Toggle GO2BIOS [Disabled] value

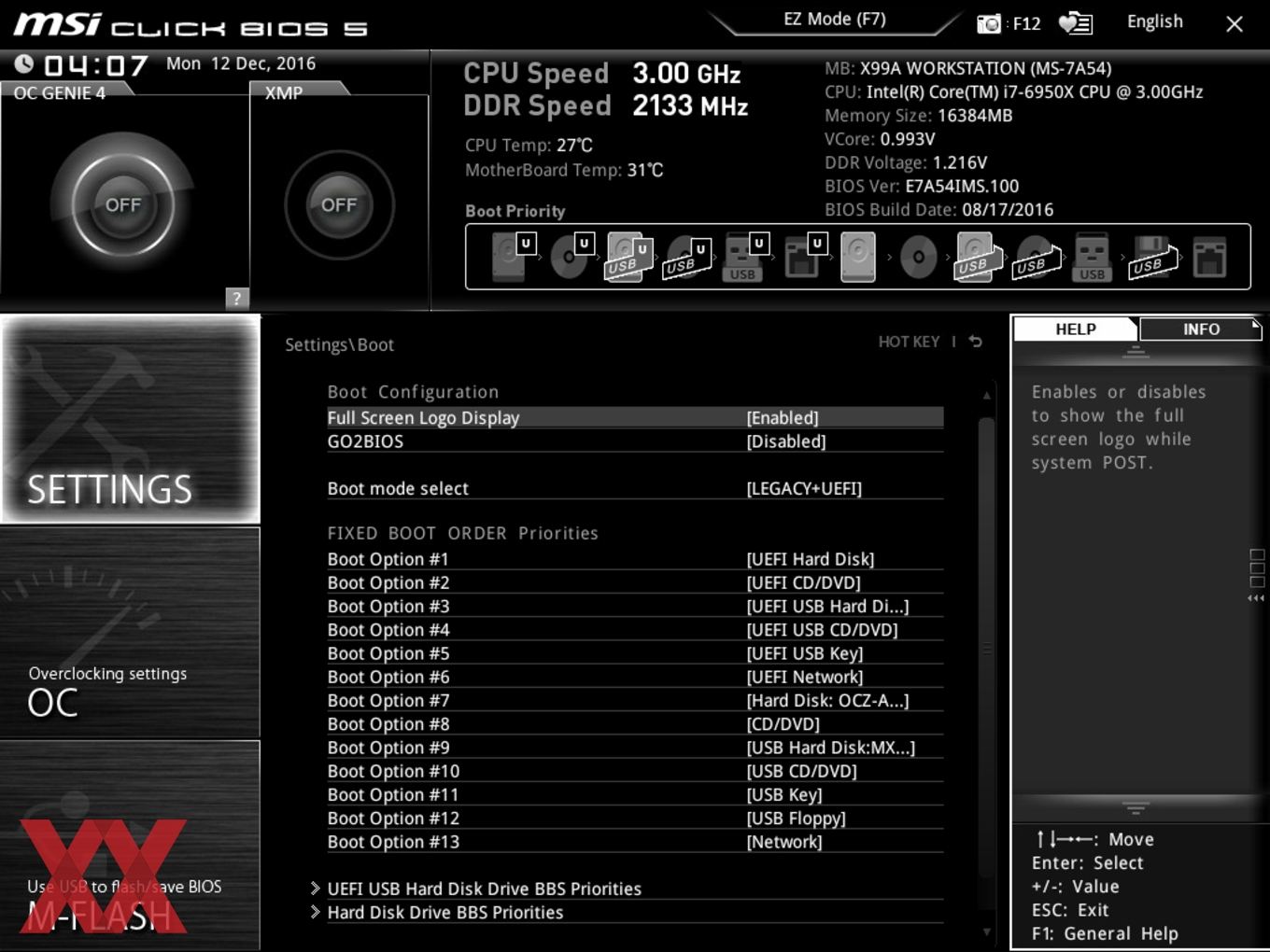coord(786,441)
